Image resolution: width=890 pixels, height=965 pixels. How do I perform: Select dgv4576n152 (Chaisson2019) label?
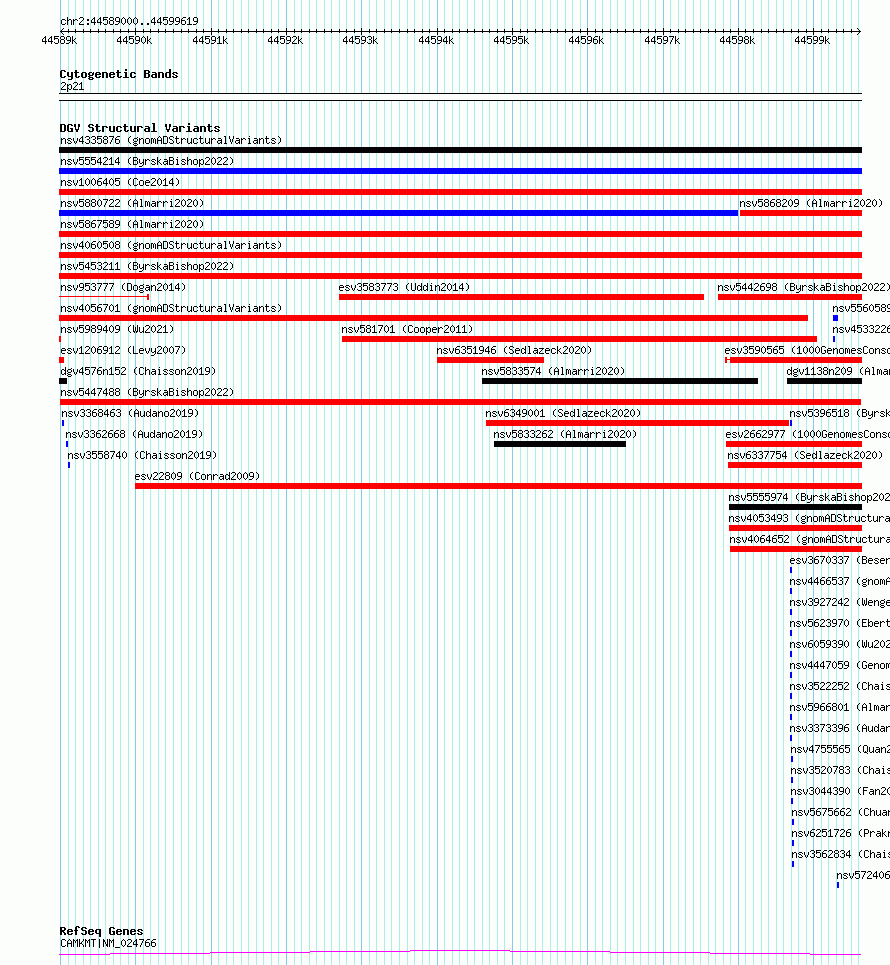(138, 371)
